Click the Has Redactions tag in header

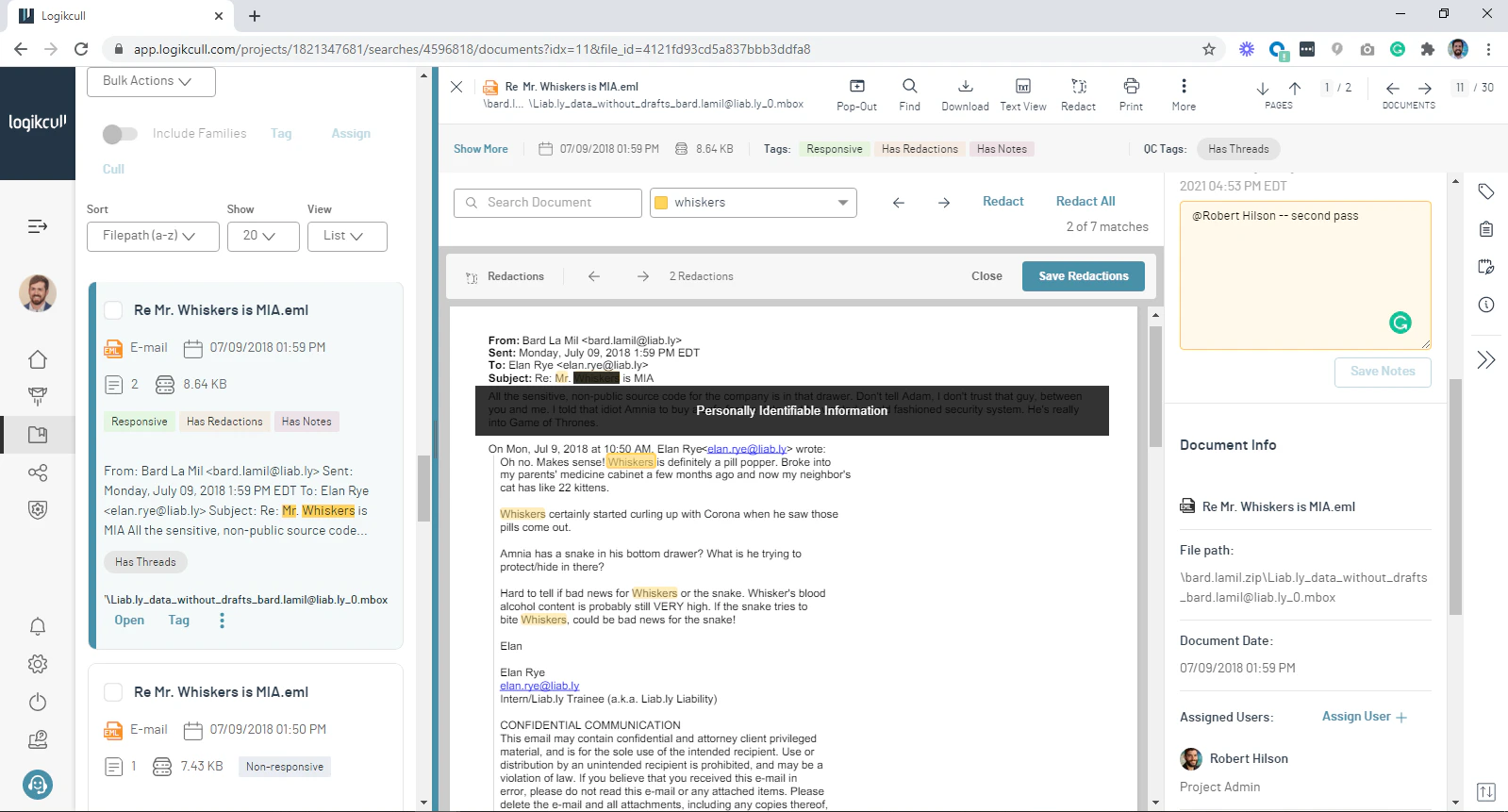(920, 149)
